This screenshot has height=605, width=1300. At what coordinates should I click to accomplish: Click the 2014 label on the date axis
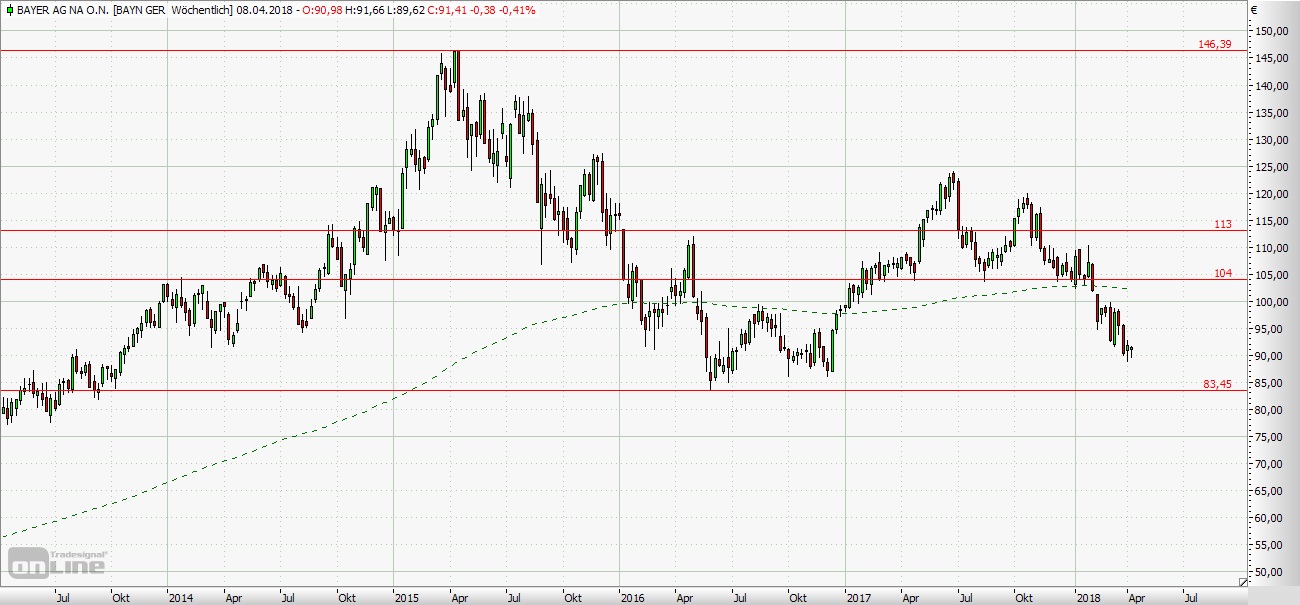click(x=180, y=598)
